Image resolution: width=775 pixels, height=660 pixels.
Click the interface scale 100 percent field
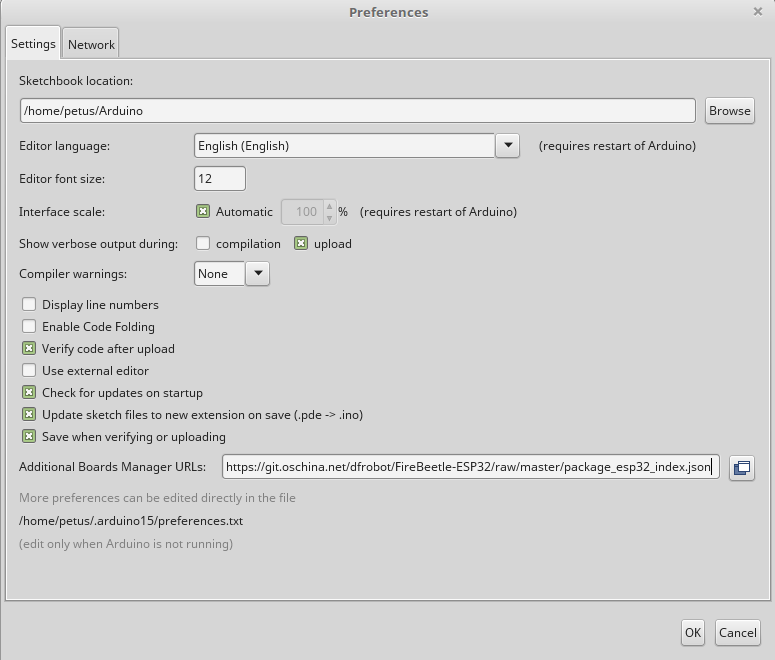point(303,212)
